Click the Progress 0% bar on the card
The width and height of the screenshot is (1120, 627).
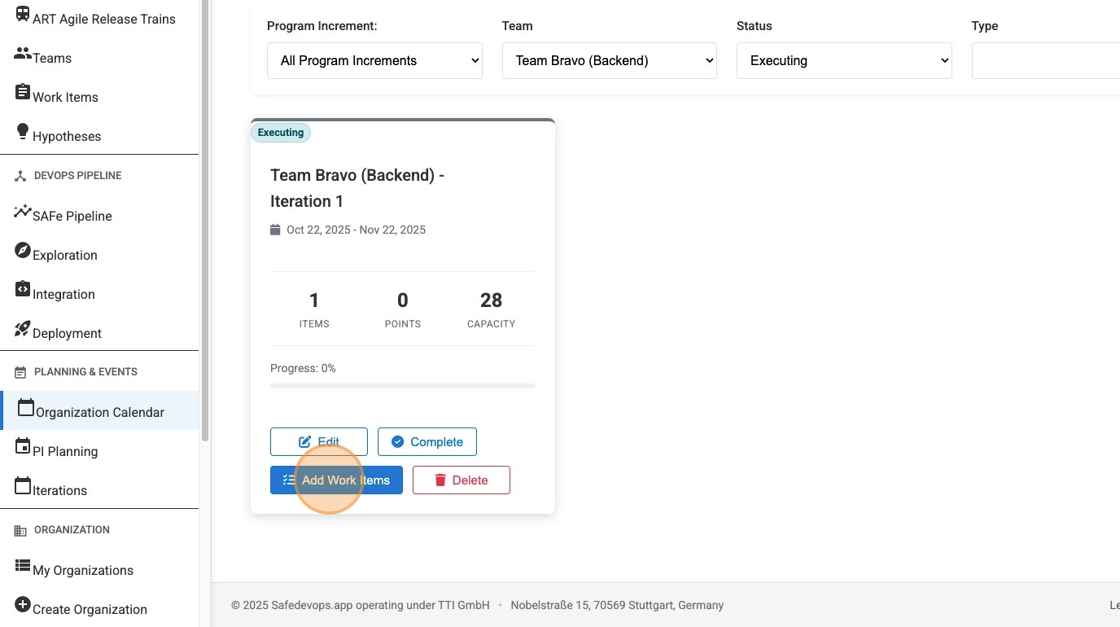click(402, 385)
